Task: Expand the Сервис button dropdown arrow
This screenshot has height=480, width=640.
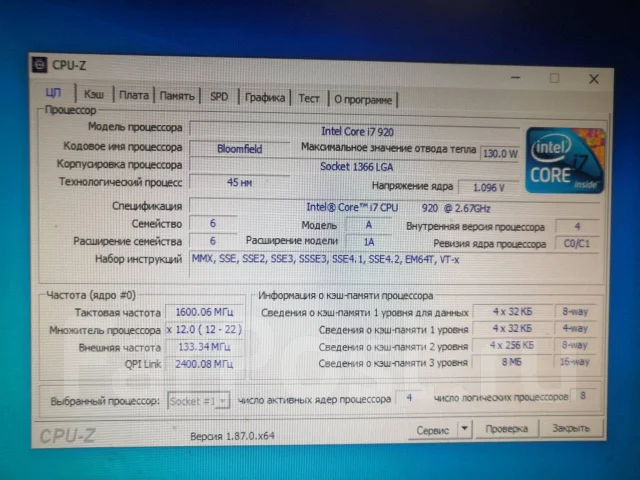Action: (464, 429)
